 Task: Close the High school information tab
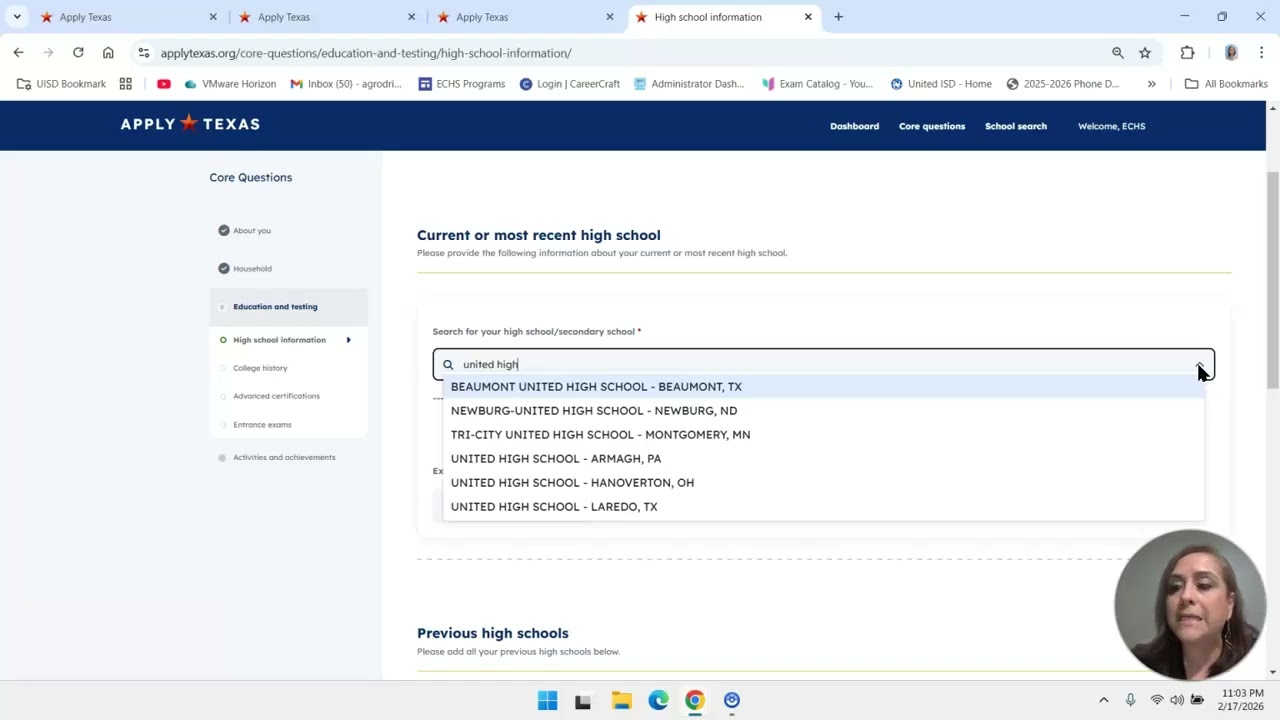point(808,17)
